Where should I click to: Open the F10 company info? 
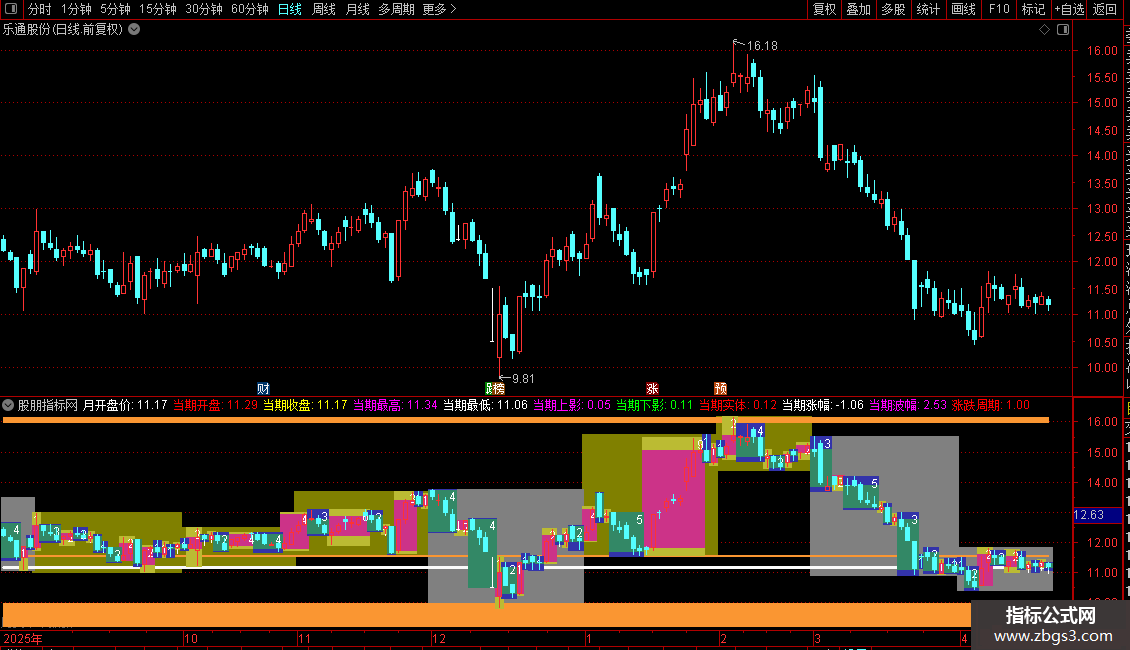[999, 9]
